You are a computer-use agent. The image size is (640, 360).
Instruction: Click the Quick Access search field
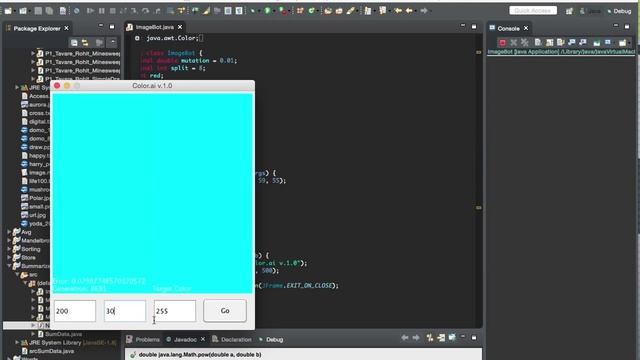(533, 11)
